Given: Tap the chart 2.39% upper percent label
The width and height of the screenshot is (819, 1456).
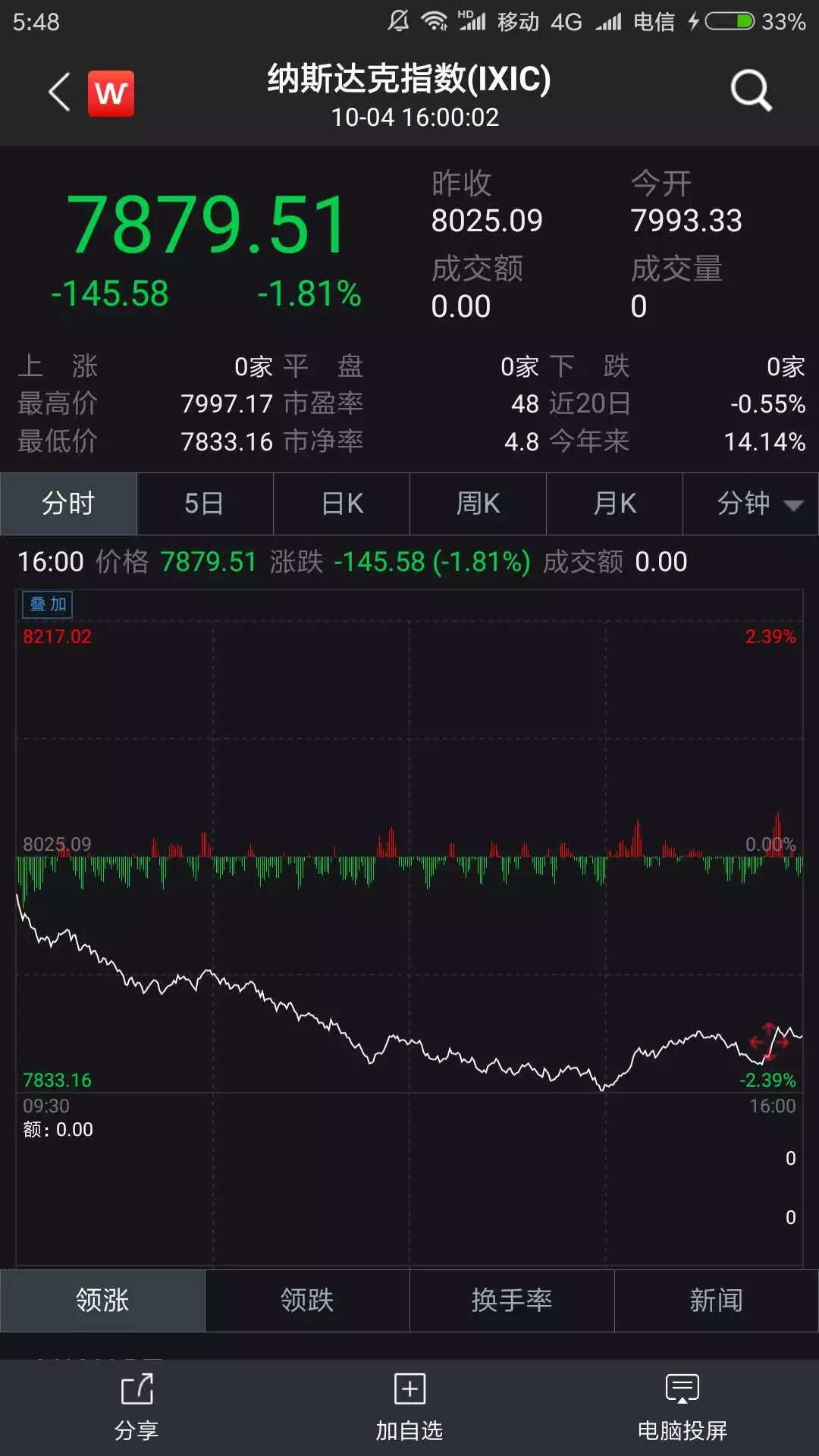Looking at the screenshot, I should coord(770,636).
